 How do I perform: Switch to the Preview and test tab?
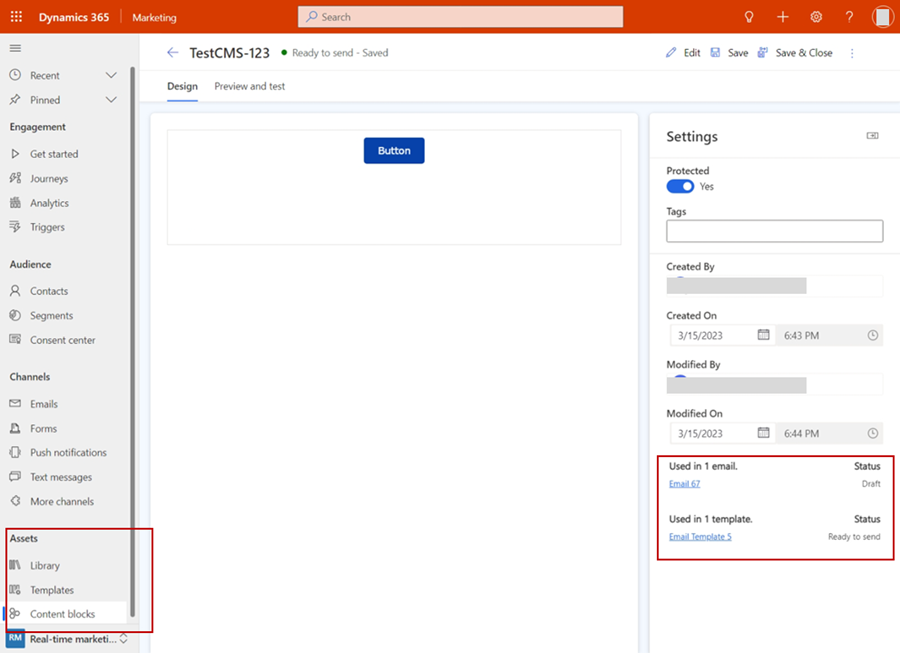click(x=249, y=86)
